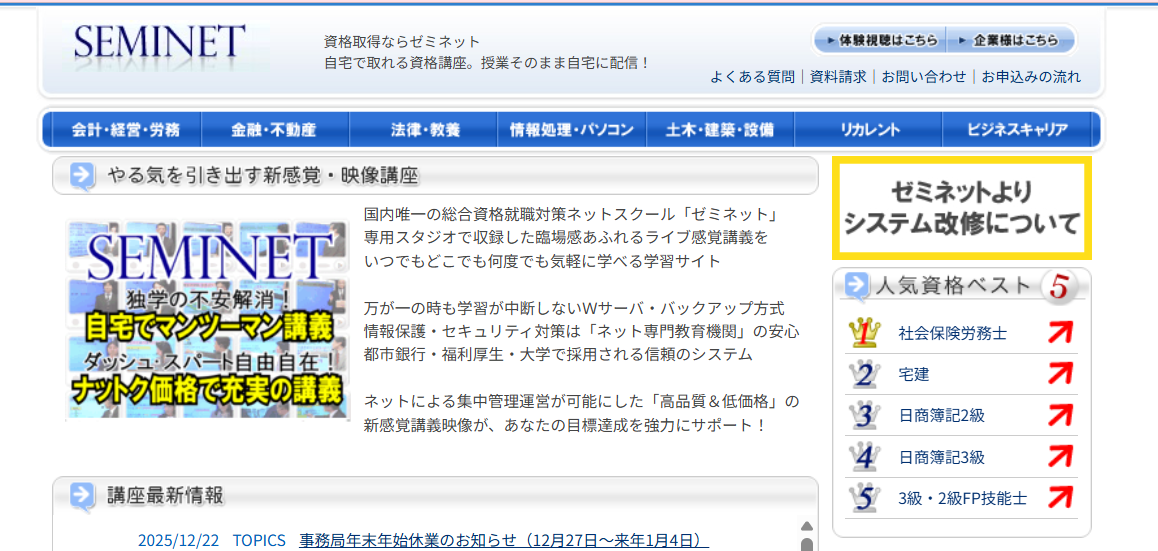Viewport: 1158px width, 551px height.
Task: Click the SEMINET logo in header
Action: [x=160, y=43]
